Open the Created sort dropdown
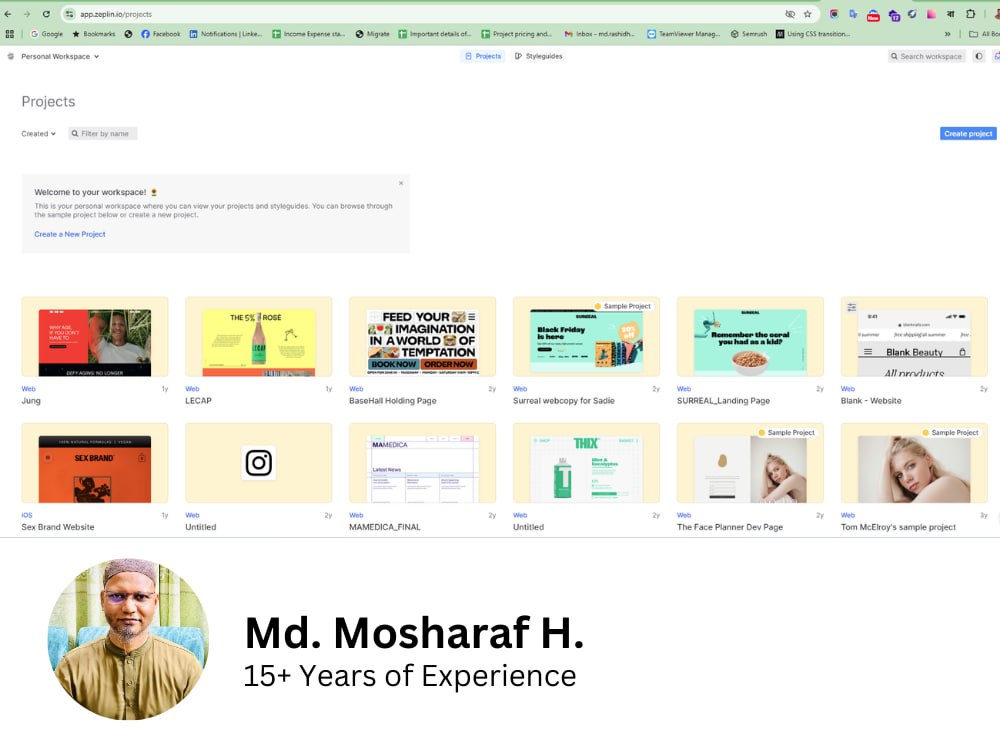Image resolution: width=1000 pixels, height=750 pixels. pos(38,134)
